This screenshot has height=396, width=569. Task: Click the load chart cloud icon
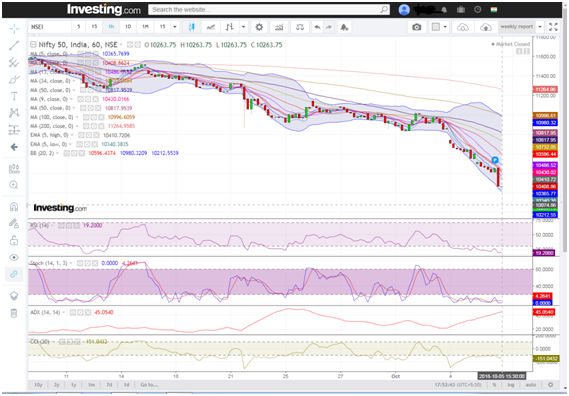(x=463, y=27)
